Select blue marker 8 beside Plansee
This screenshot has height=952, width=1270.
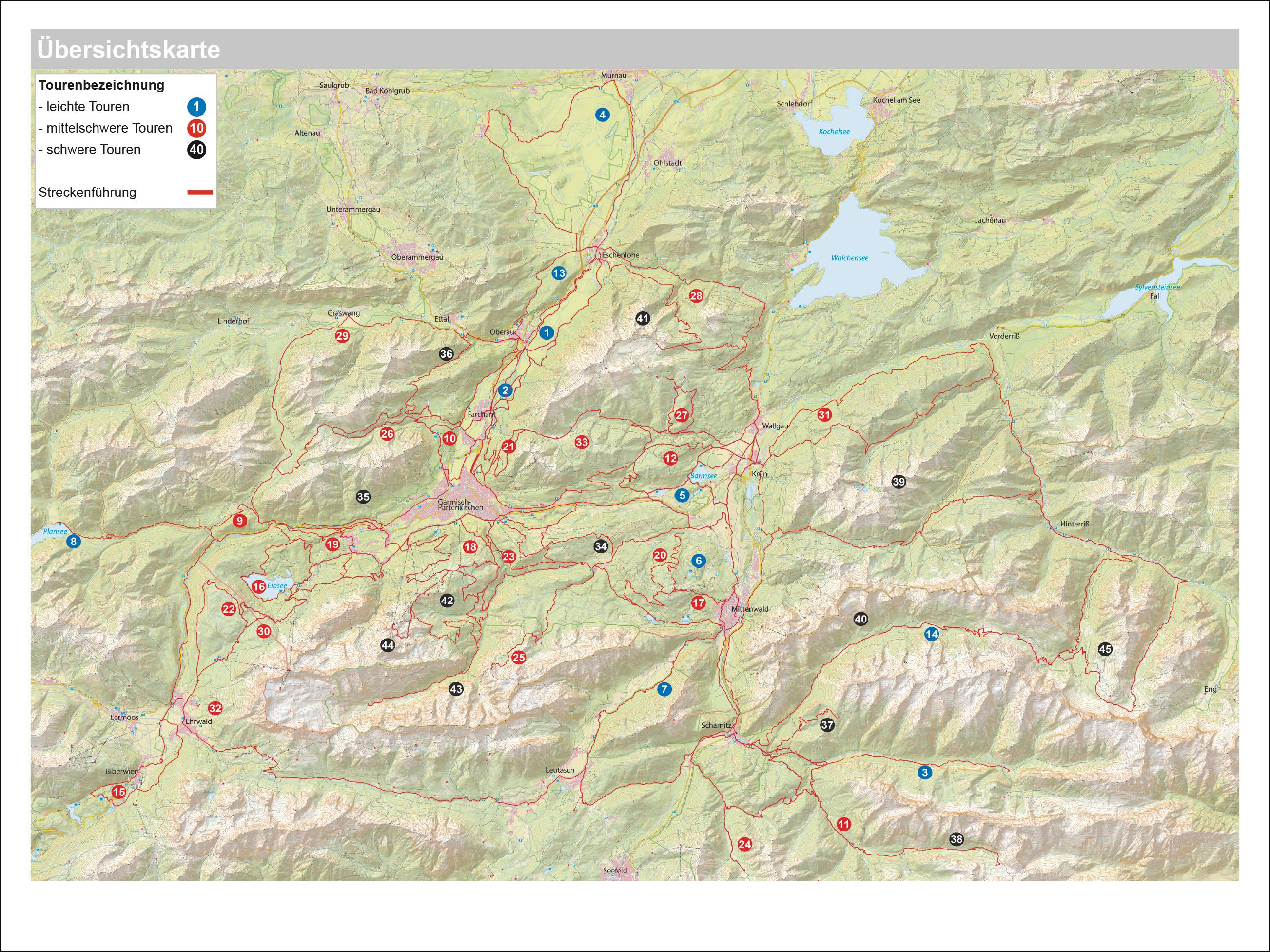click(x=73, y=541)
